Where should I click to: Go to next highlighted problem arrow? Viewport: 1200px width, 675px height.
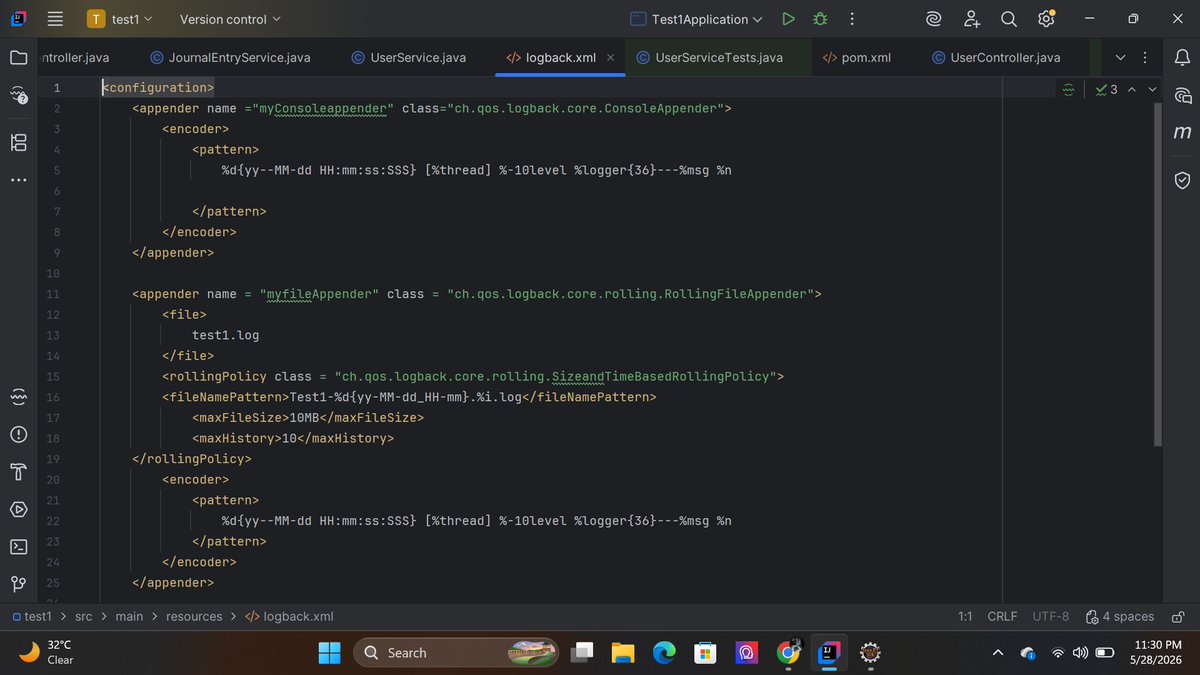tap(1152, 89)
